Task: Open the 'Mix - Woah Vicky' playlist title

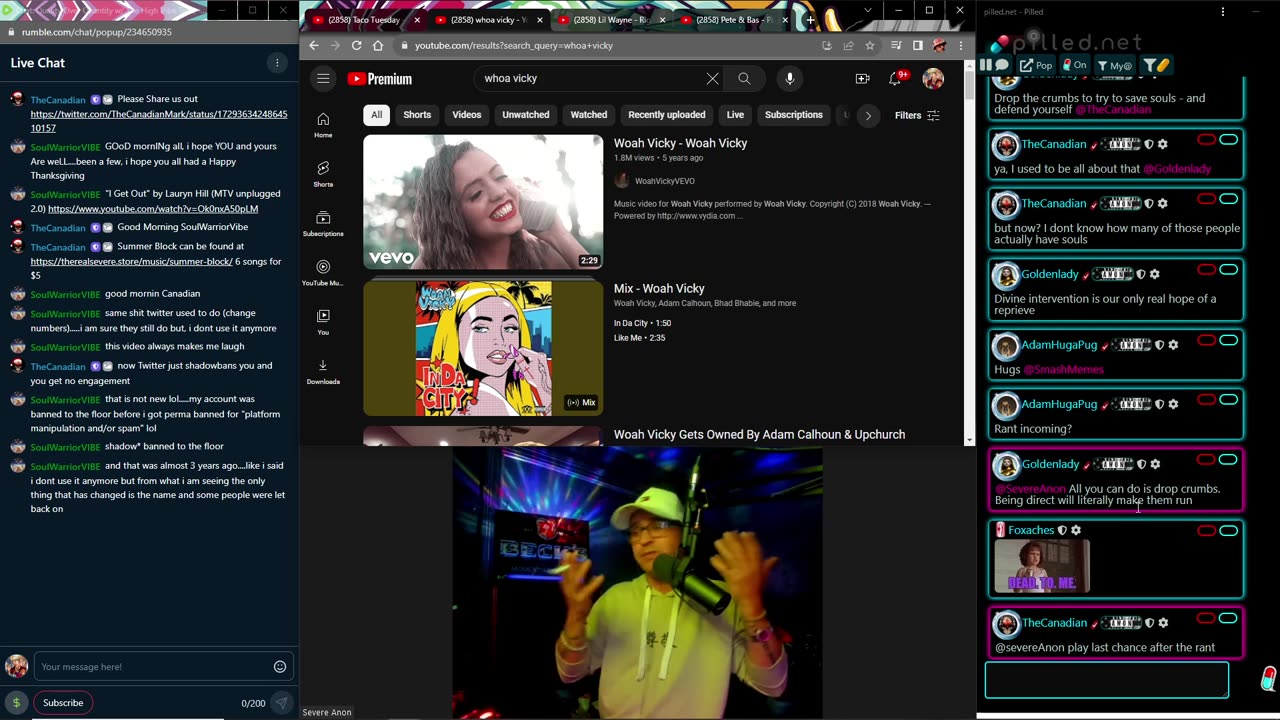Action: pos(659,288)
